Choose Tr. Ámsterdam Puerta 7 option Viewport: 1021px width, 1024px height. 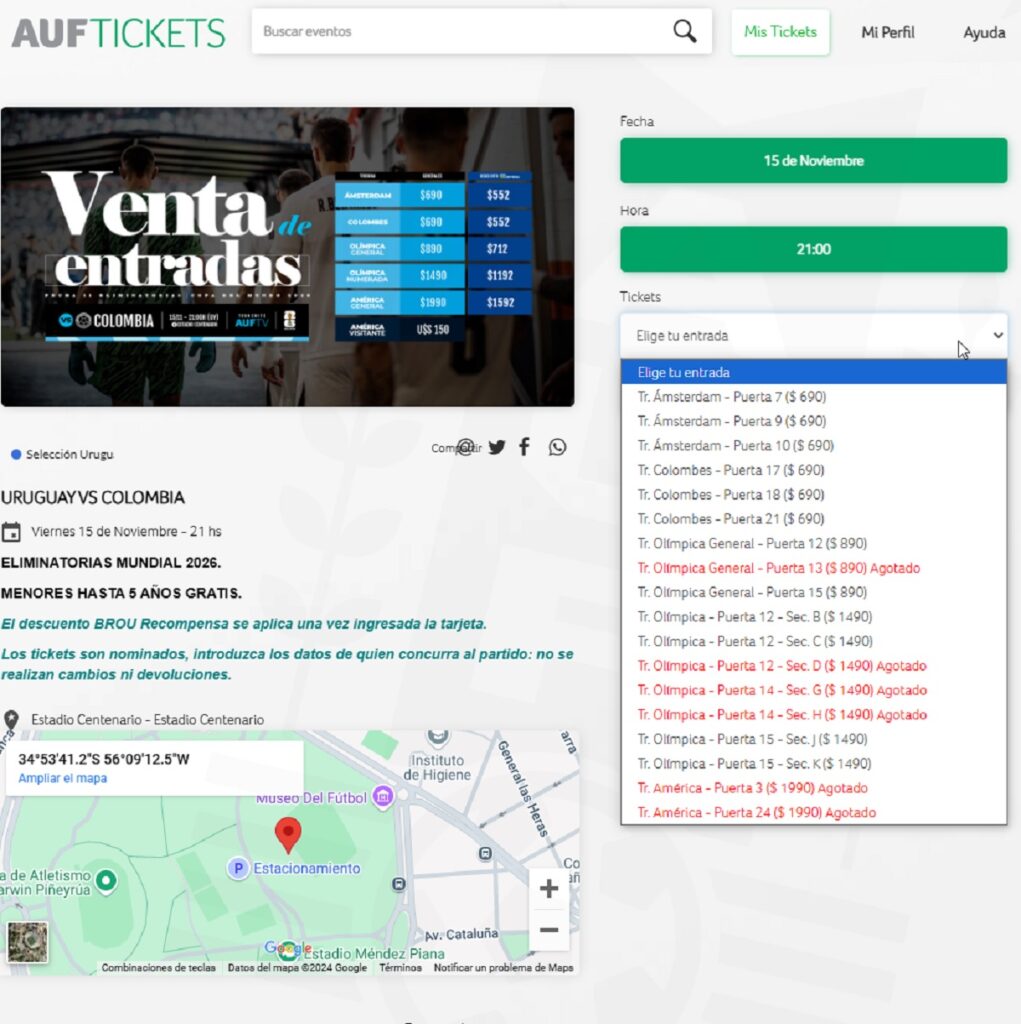(x=813, y=396)
